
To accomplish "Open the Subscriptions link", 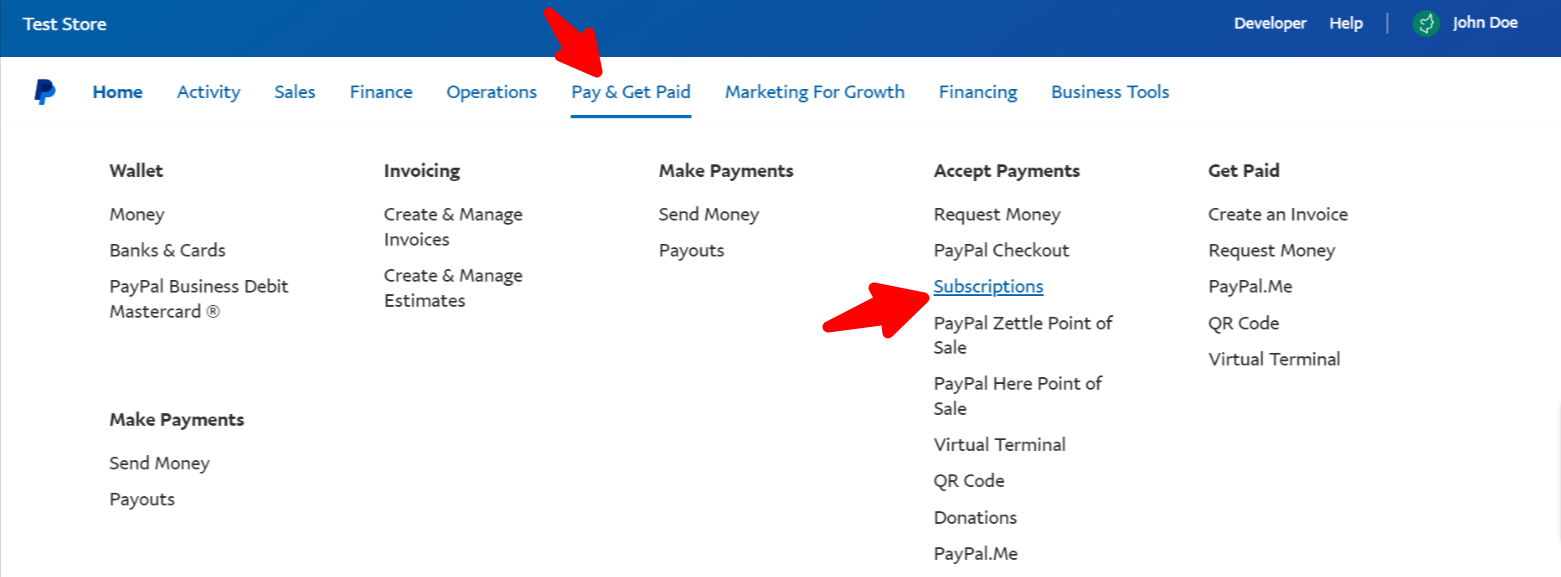I will [989, 287].
